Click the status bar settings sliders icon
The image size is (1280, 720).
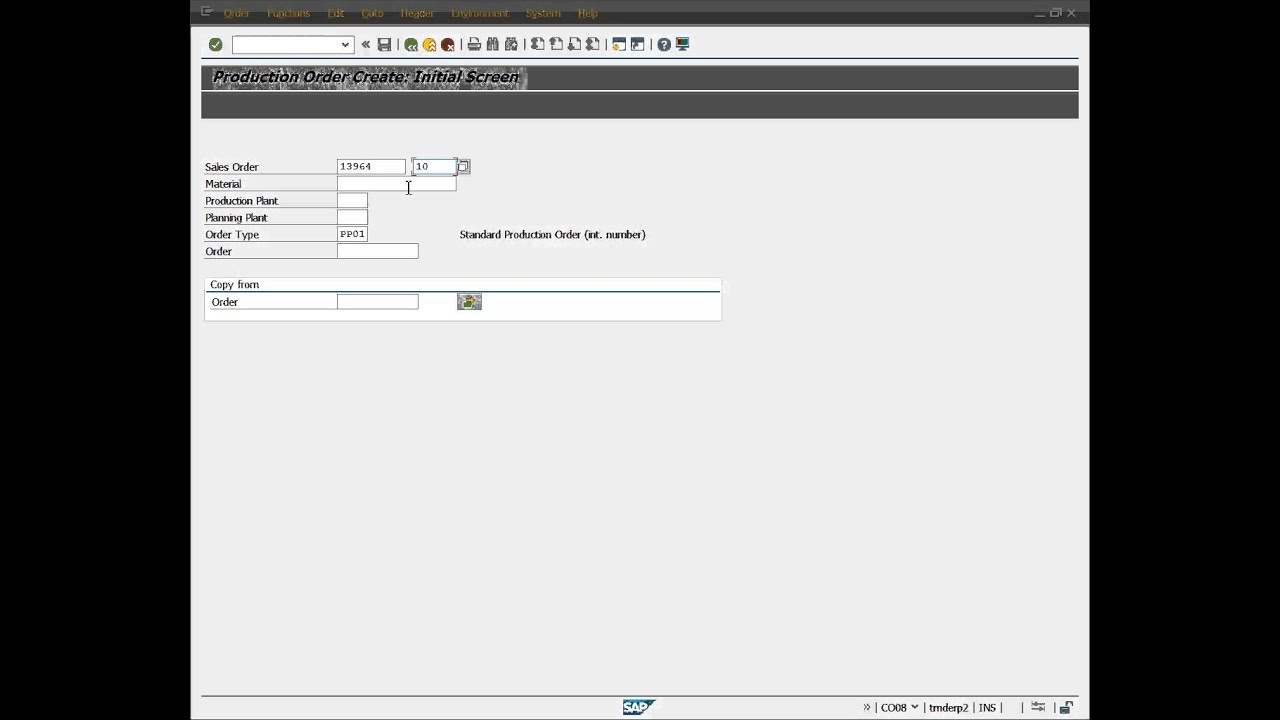pyautogui.click(x=1038, y=707)
